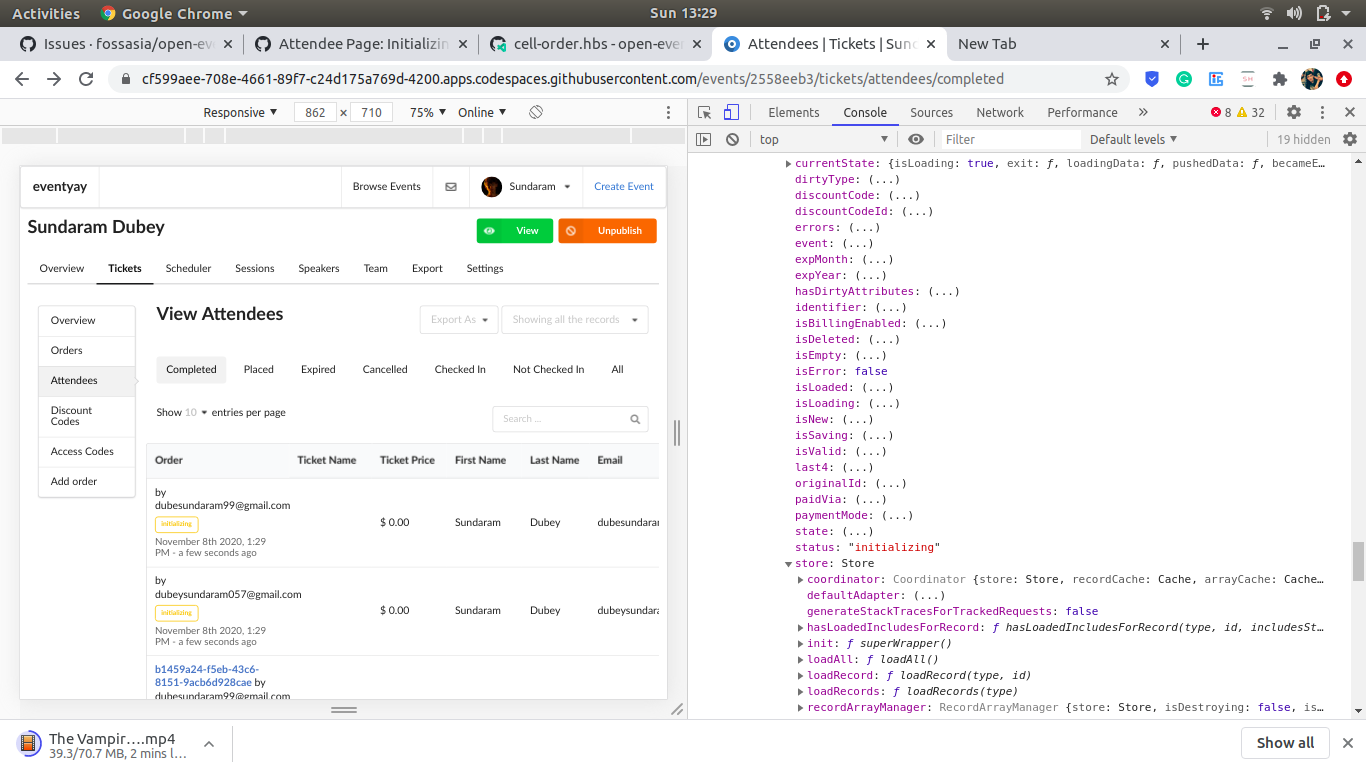Expand the recordArrayManager entry
Screen dimensions: 1366x768
pyautogui.click(x=800, y=707)
